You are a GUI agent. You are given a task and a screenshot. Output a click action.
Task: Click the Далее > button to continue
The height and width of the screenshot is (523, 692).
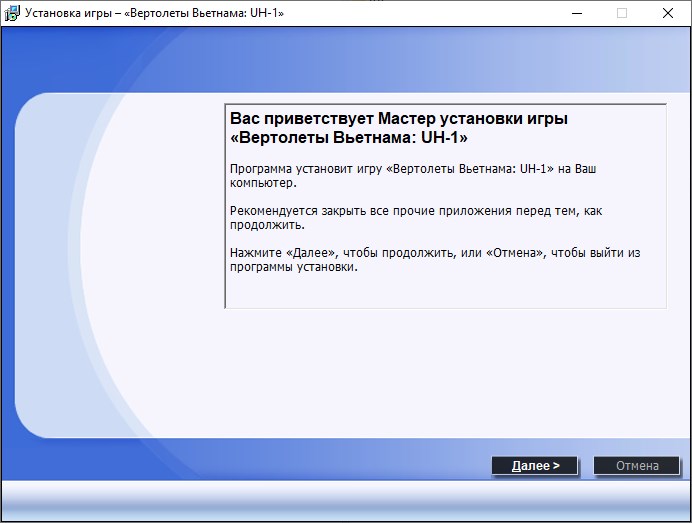pyautogui.click(x=535, y=466)
